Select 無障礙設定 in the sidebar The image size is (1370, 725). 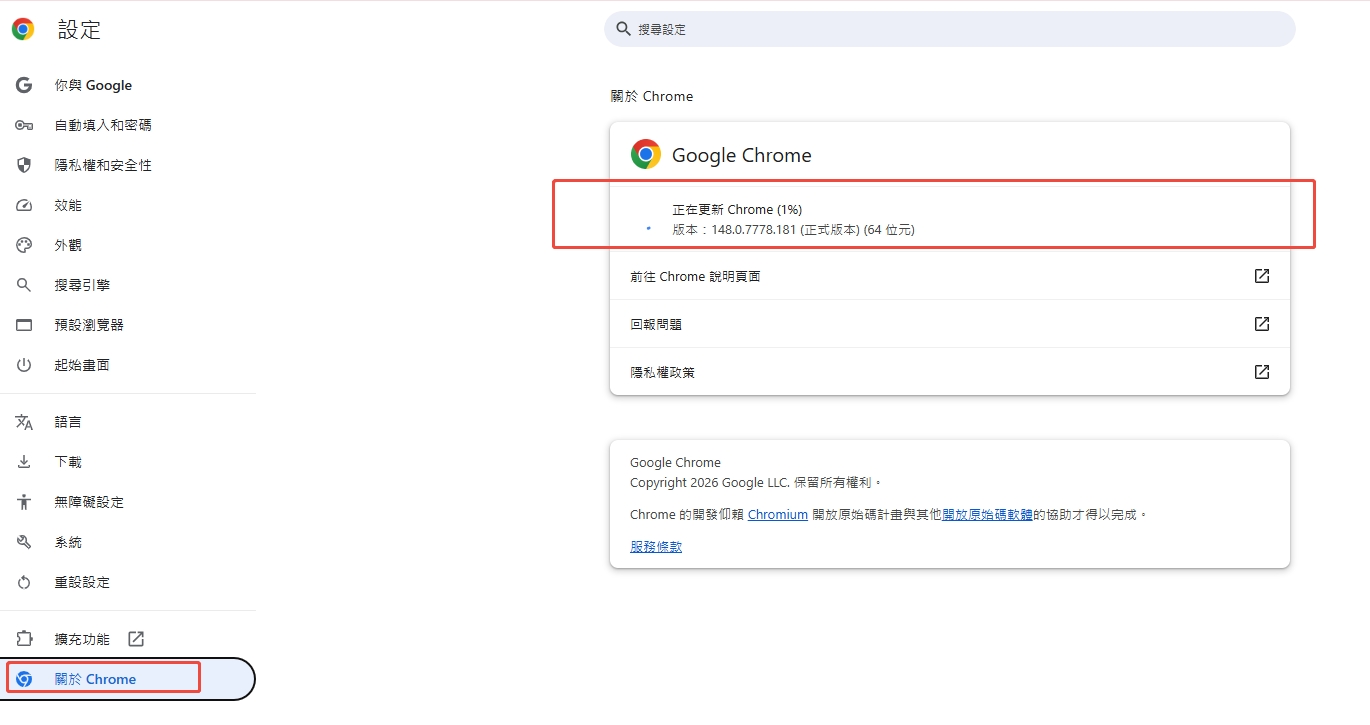pyautogui.click(x=128, y=502)
